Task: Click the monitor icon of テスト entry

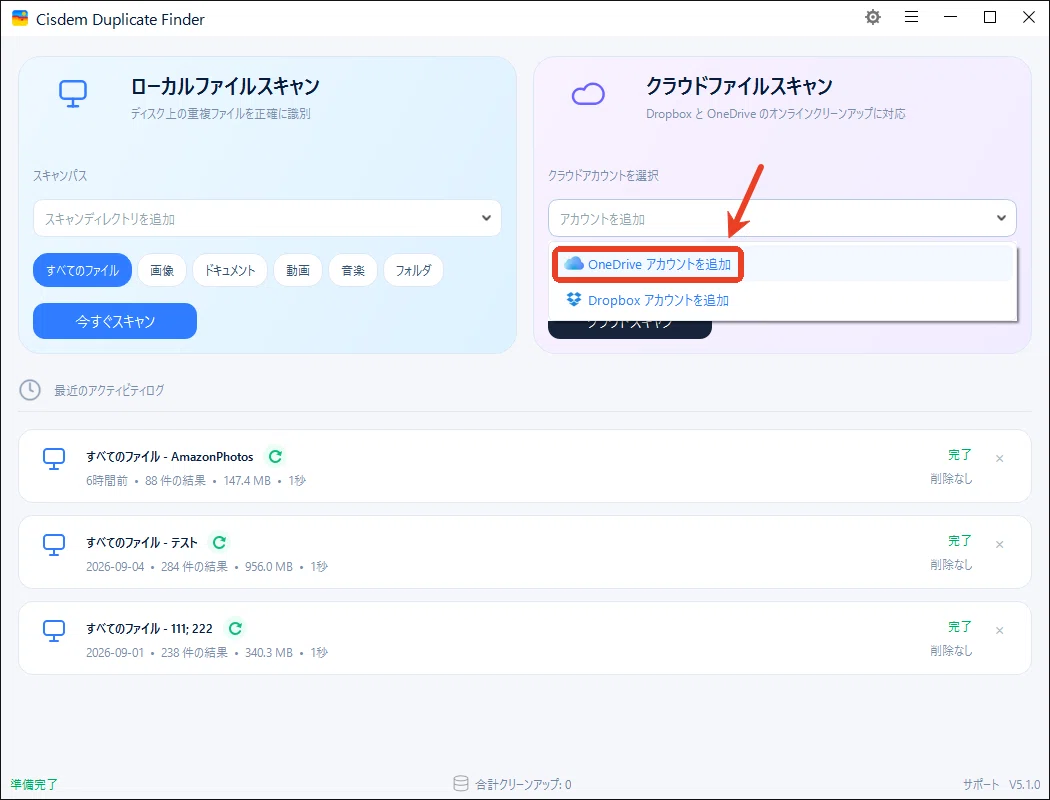Action: pyautogui.click(x=54, y=545)
